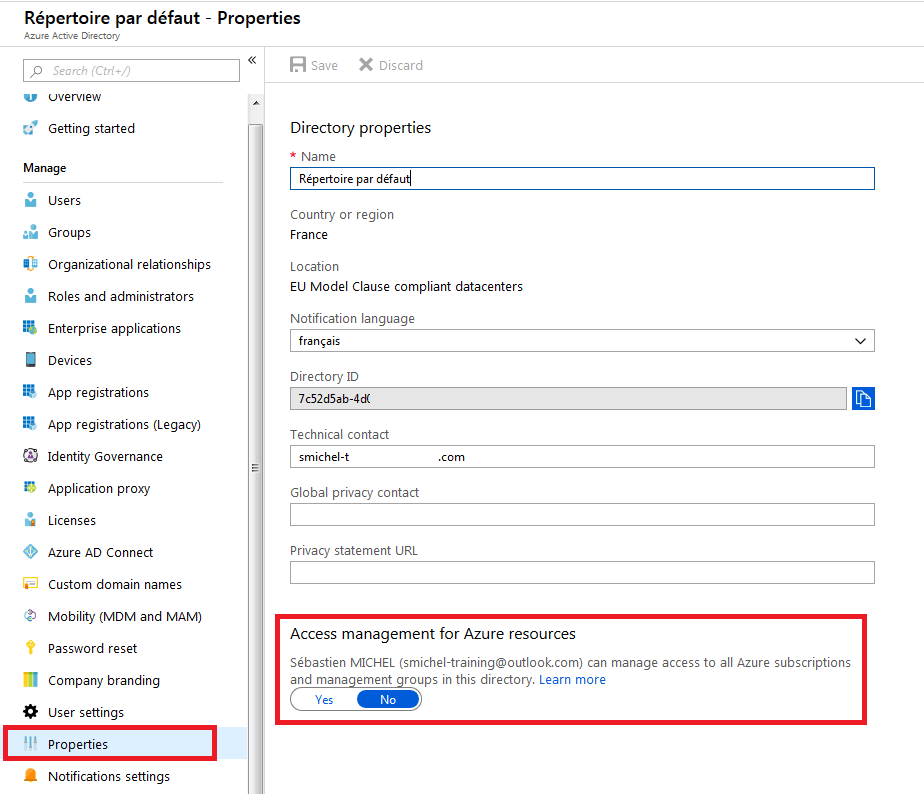924x794 pixels.
Task: Click the Groups icon in sidebar
Action: 30,232
